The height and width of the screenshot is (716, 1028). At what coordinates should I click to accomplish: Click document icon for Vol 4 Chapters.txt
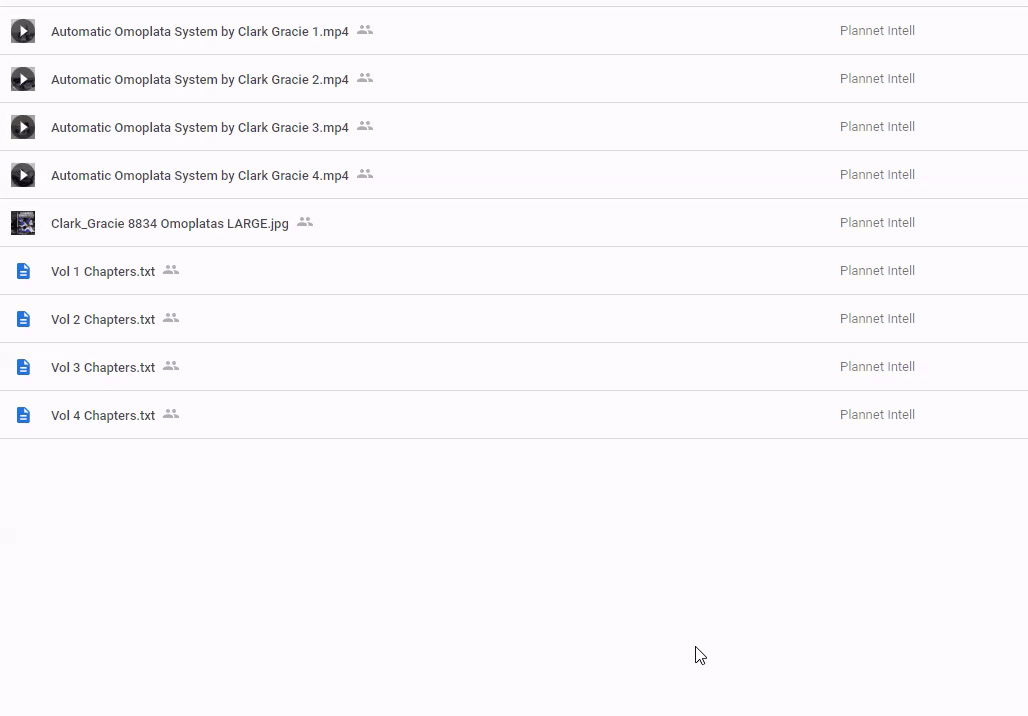(23, 415)
